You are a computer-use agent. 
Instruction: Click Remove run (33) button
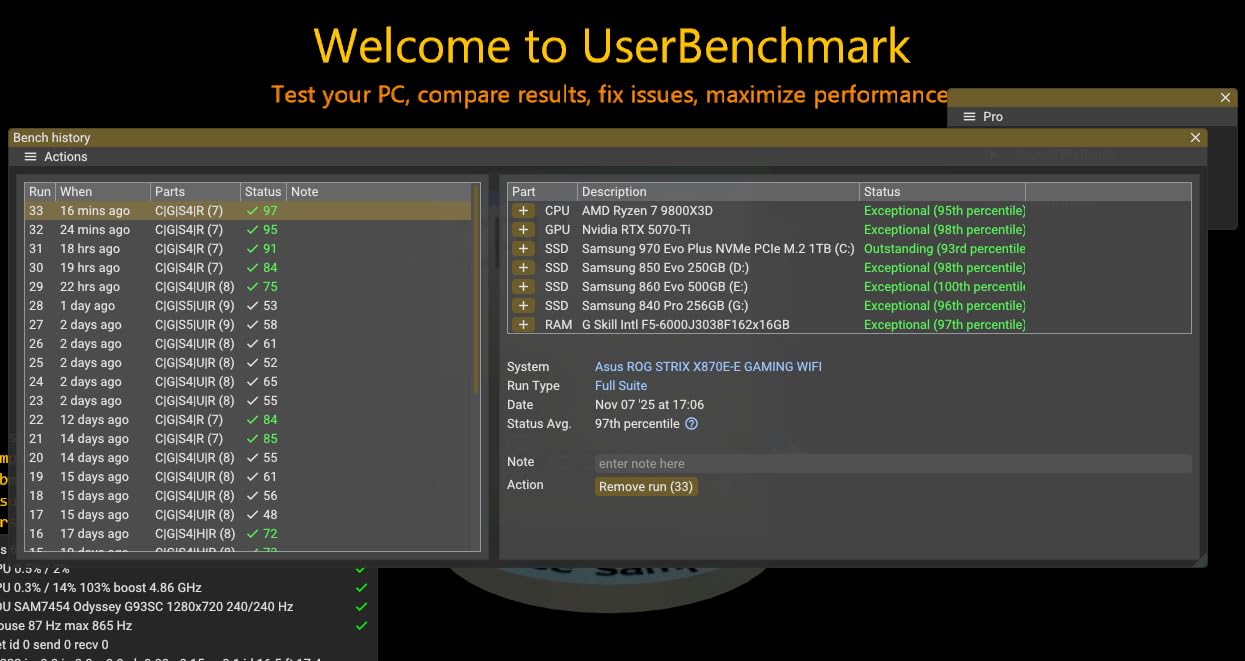646,487
